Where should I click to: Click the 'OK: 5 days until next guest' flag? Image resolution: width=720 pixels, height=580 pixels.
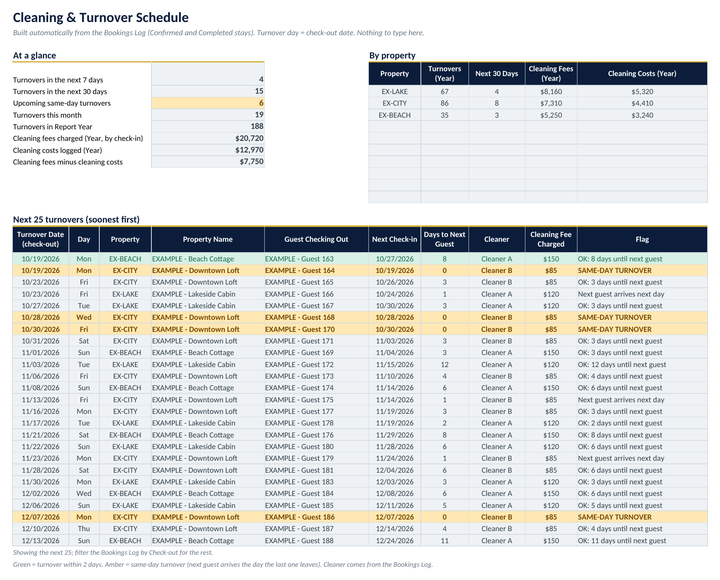[642, 506]
